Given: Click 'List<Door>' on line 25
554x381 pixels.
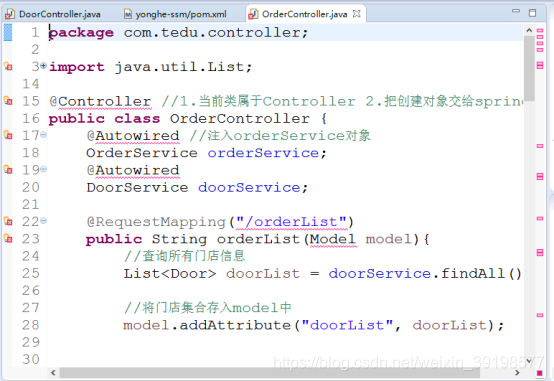Looking at the screenshot, I should (170, 274).
